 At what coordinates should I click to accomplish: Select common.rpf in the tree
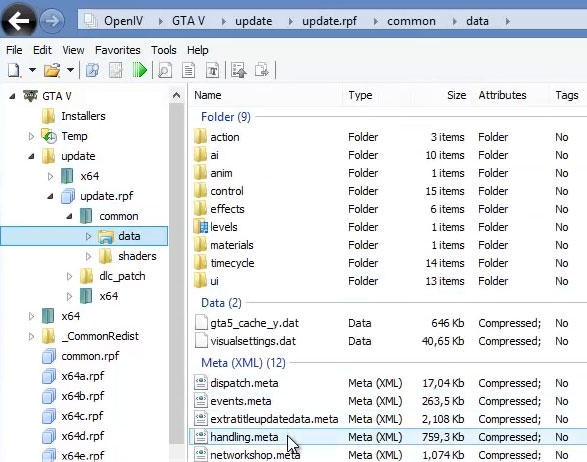(x=90, y=356)
